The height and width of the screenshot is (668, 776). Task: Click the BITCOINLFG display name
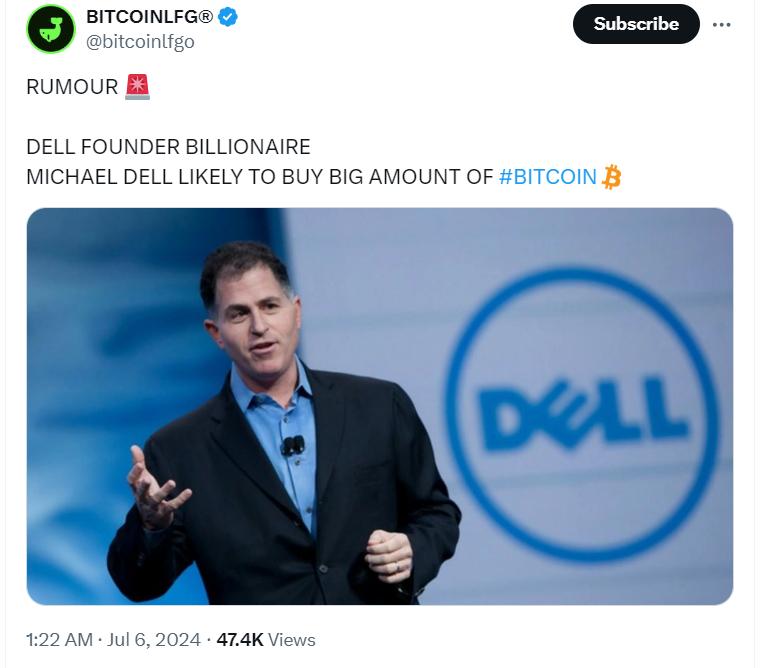(x=143, y=17)
